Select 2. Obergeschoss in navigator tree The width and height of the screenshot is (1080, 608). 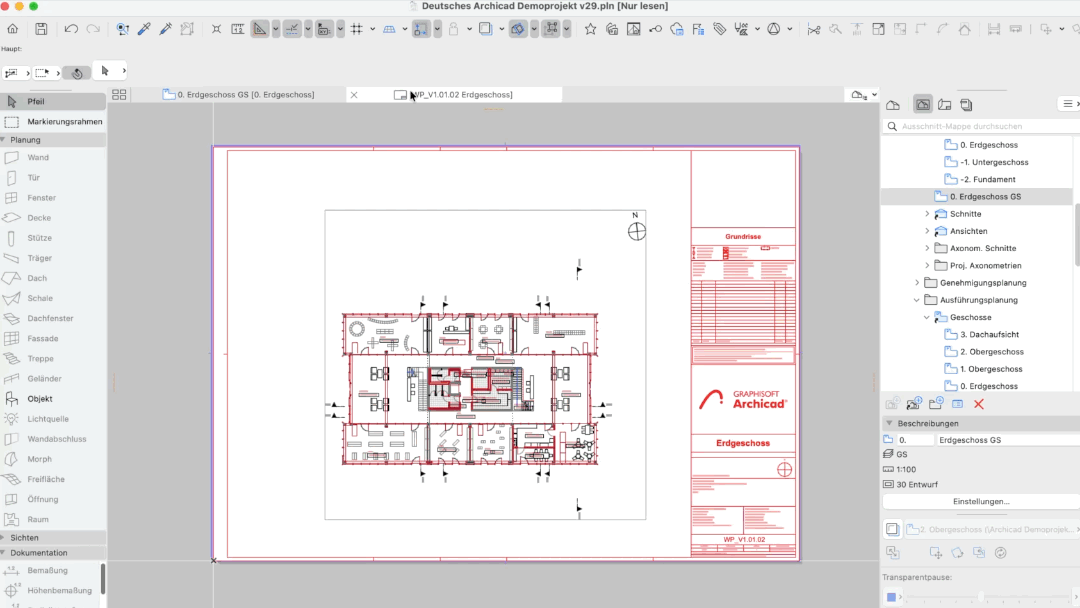click(x=992, y=352)
